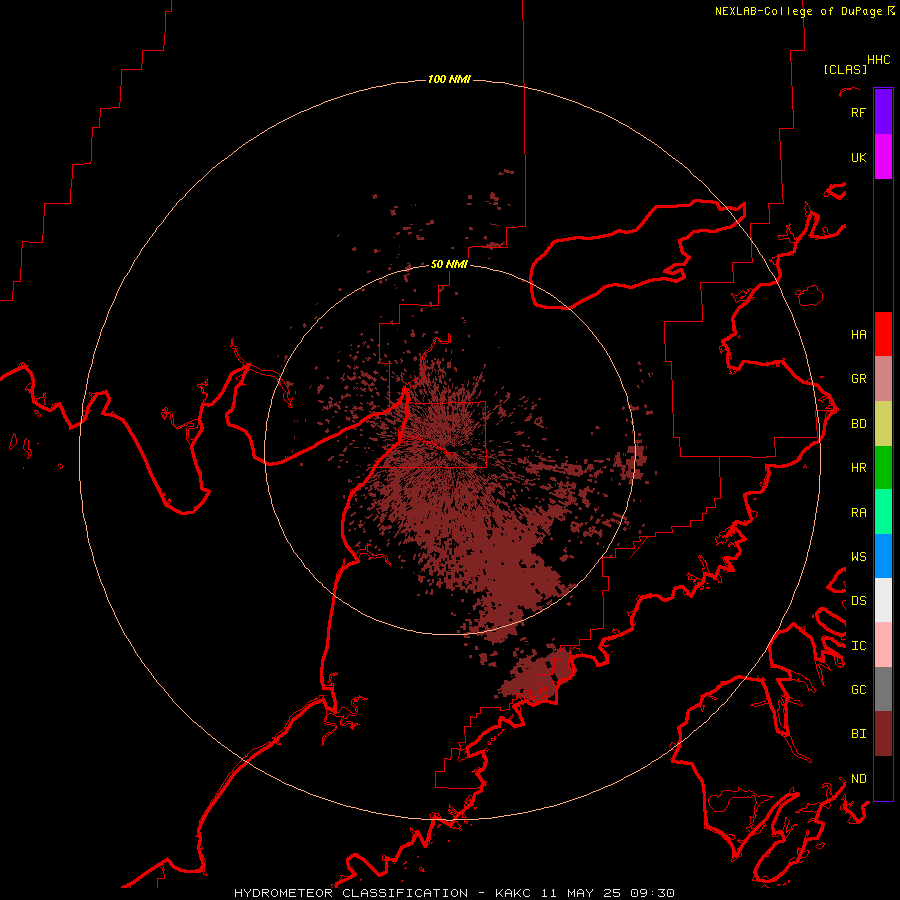
Task: Click the HA red legend swatch
Action: [883, 334]
